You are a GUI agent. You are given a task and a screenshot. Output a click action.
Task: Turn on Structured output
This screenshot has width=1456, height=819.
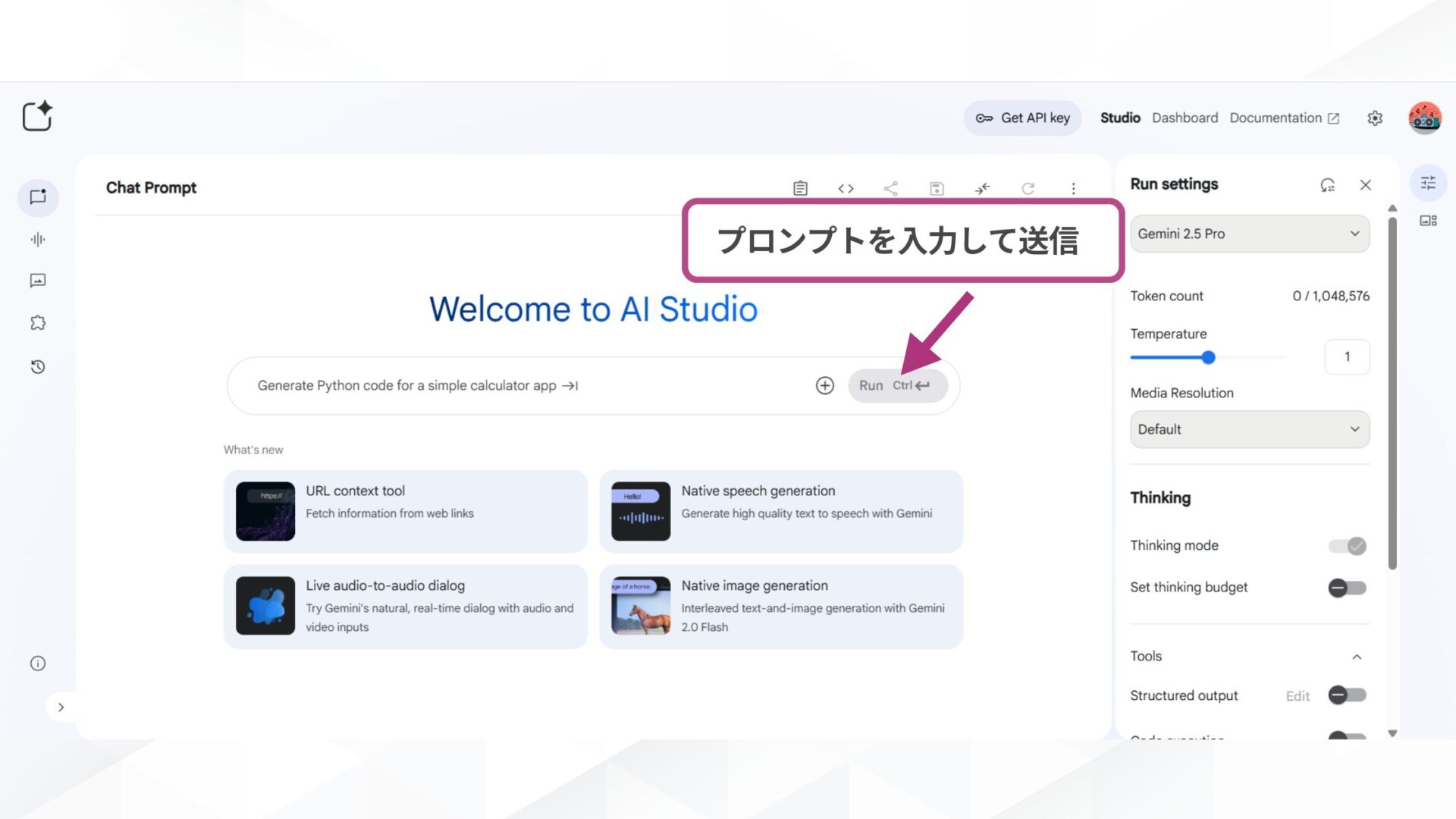1346,695
